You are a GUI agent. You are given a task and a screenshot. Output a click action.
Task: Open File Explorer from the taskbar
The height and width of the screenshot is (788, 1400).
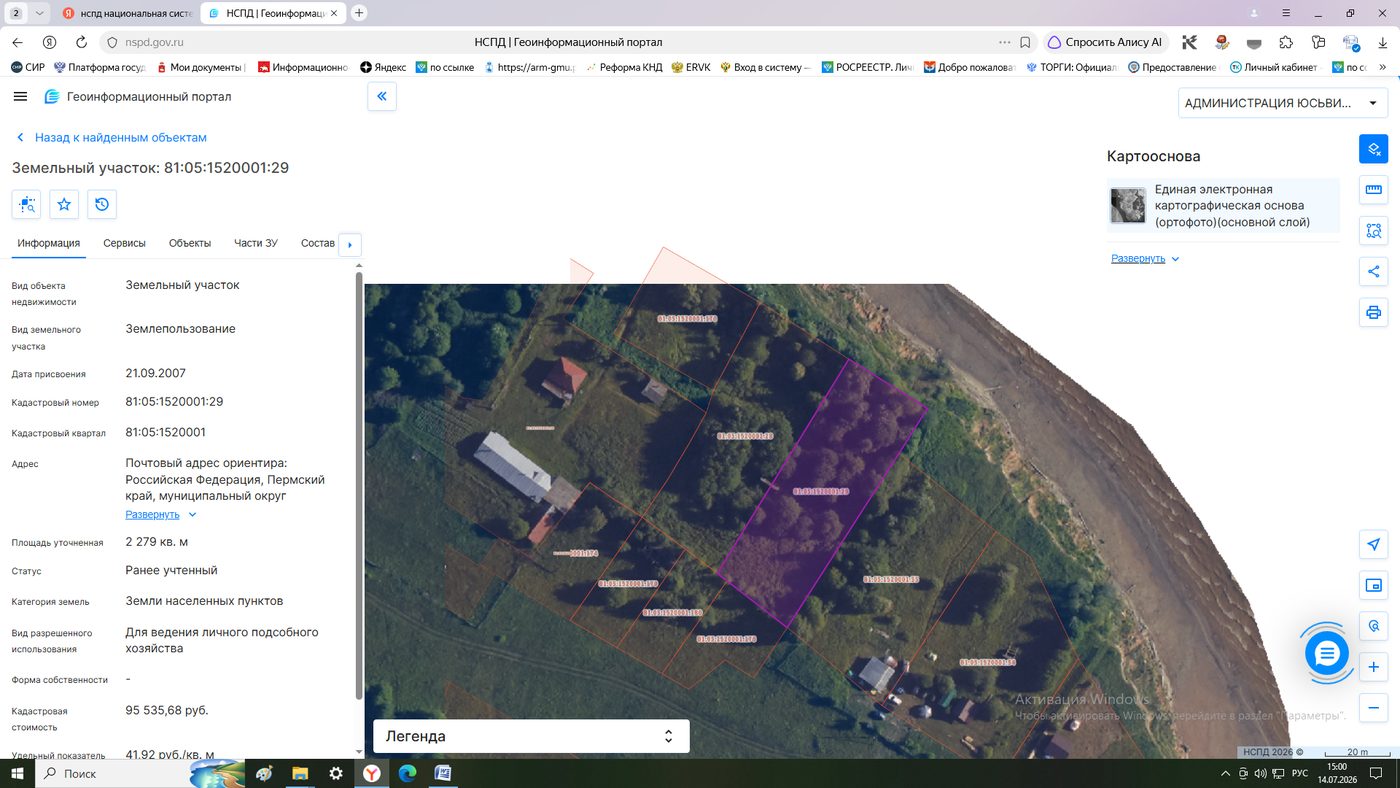299,773
